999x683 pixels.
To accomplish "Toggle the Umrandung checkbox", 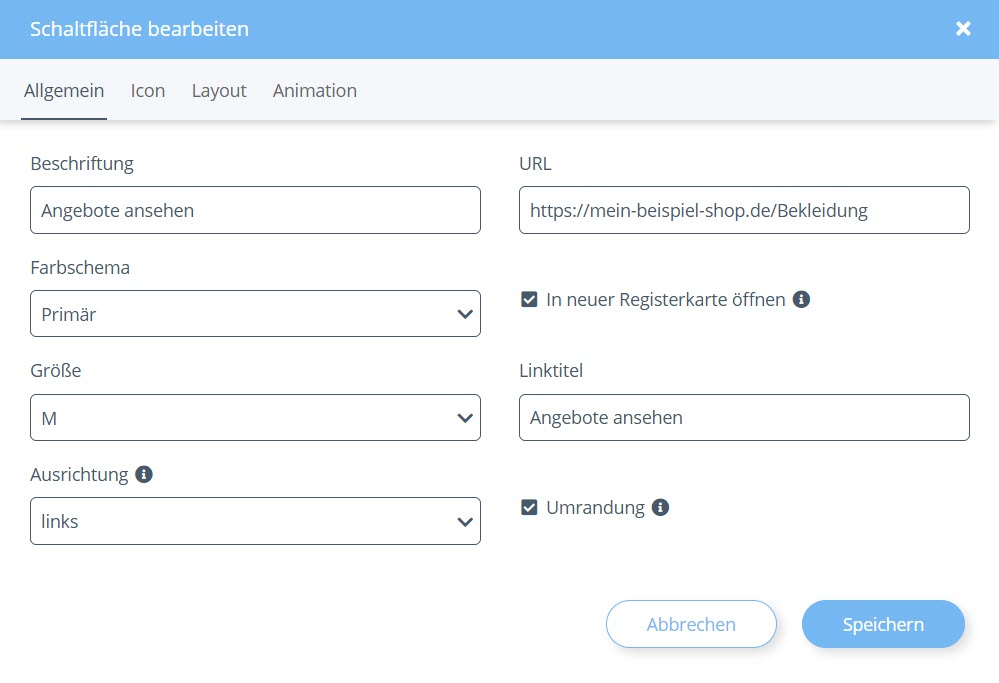I will pos(530,507).
